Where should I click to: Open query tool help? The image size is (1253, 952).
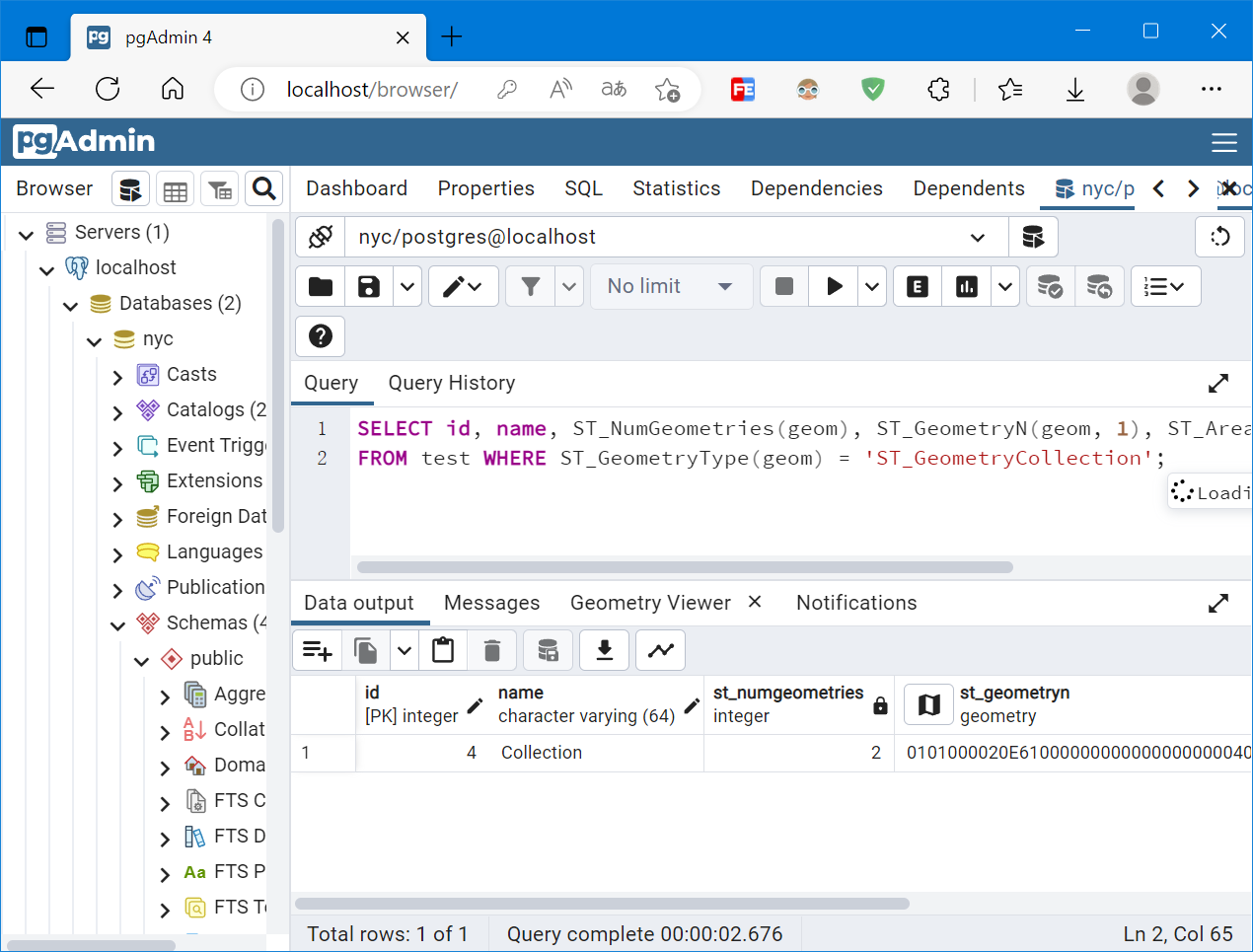321,336
